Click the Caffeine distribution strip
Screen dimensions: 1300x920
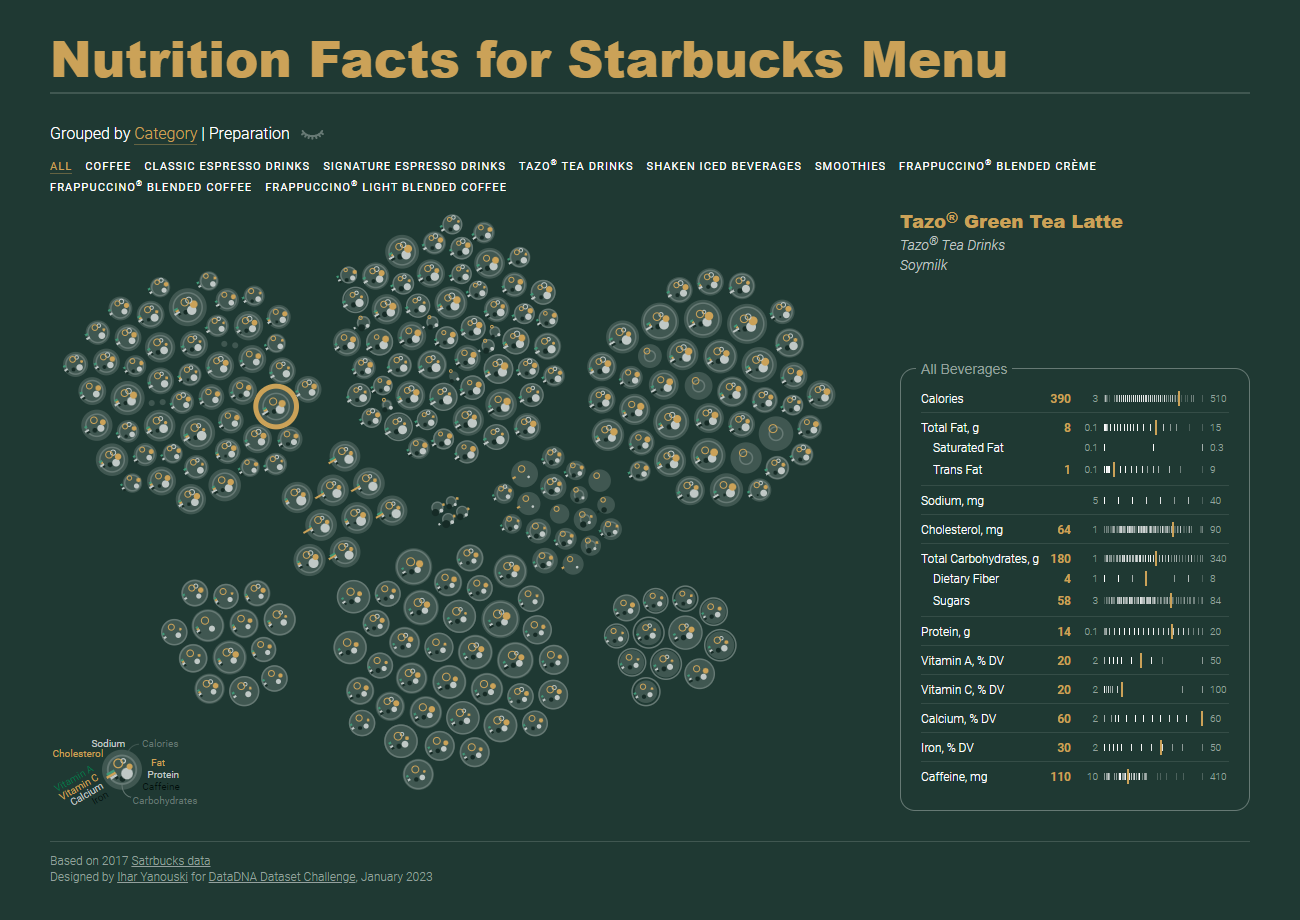[1153, 777]
